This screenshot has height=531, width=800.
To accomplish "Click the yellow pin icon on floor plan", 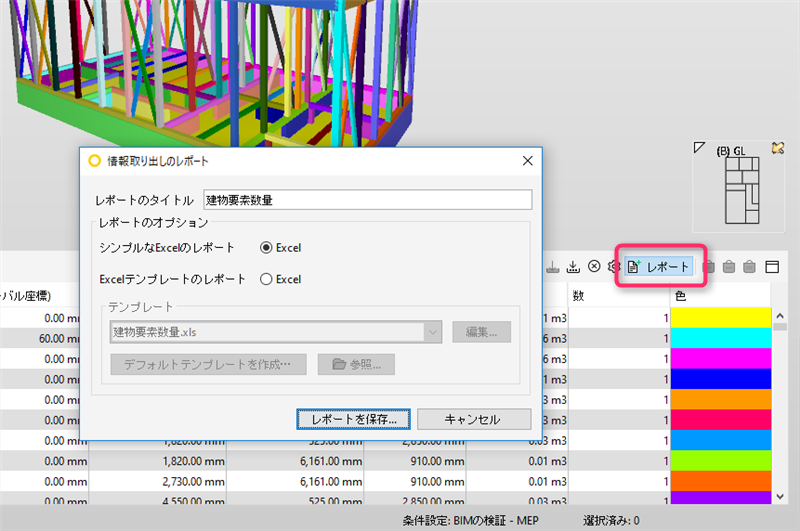I will (x=778, y=148).
